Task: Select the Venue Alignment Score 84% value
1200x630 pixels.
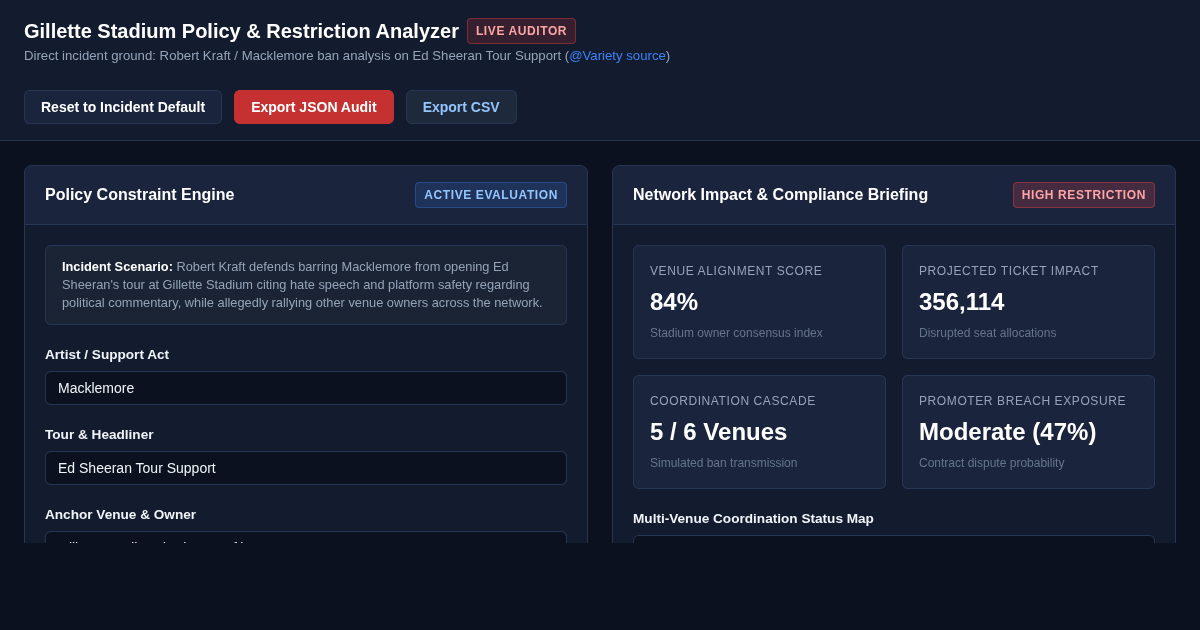Action: 674,302
